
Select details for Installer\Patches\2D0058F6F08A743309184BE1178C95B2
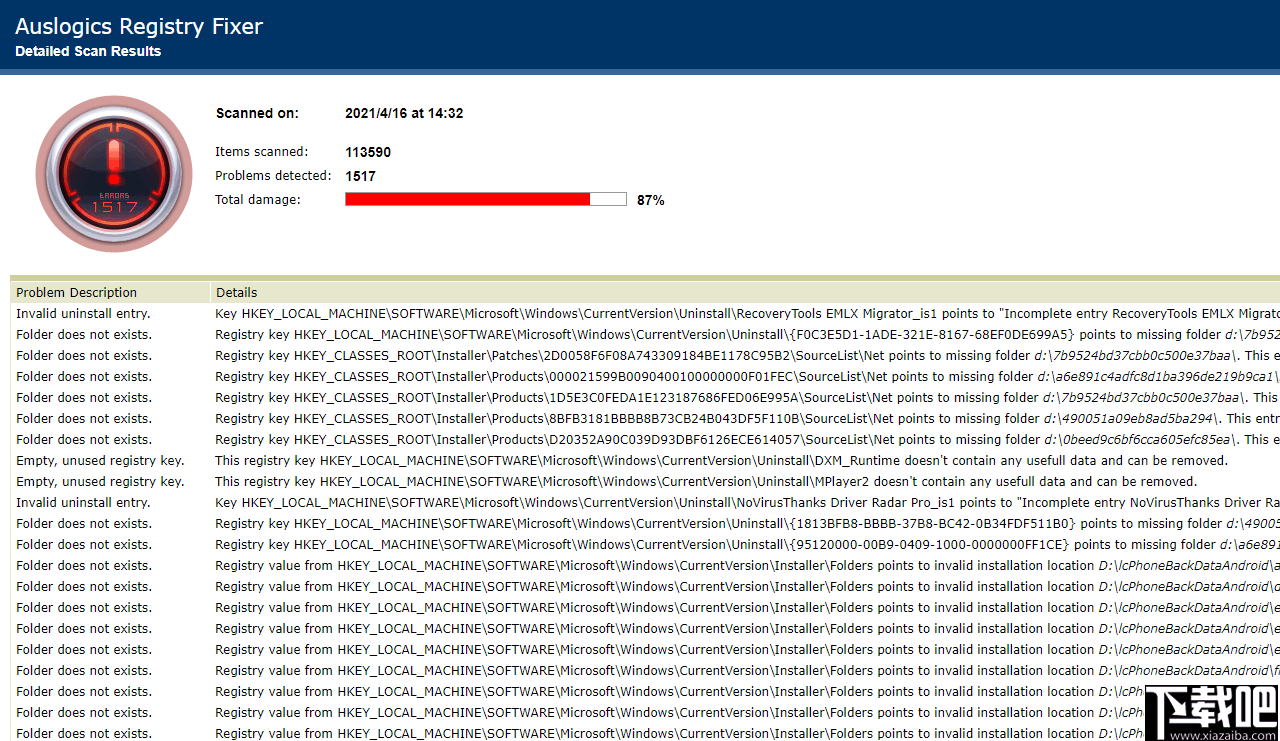point(747,356)
